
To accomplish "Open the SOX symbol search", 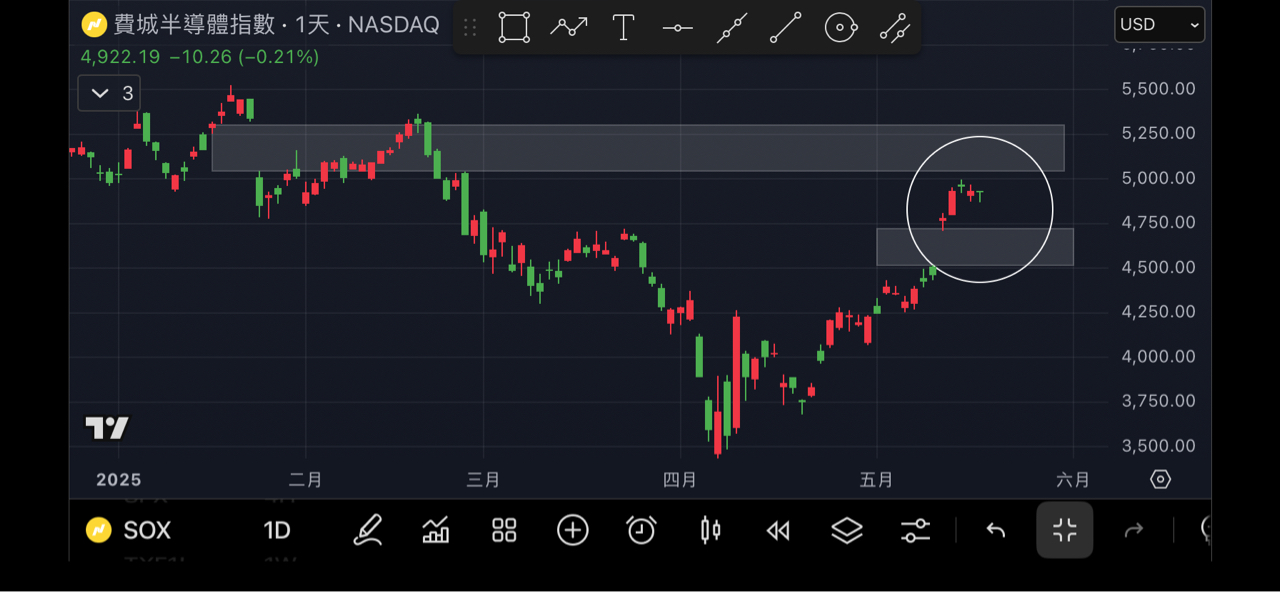I will [x=129, y=530].
